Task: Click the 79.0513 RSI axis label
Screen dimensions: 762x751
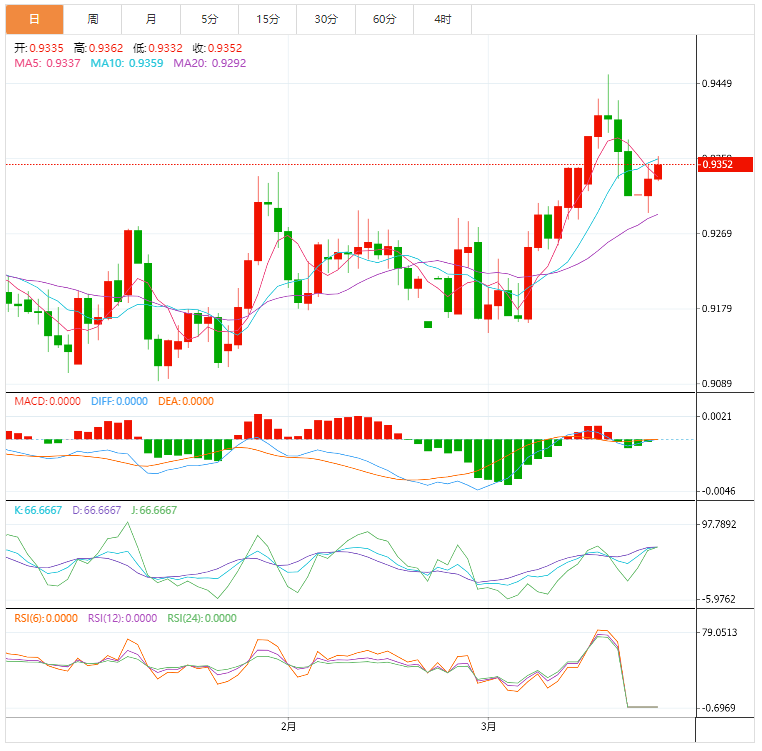Action: click(720, 632)
